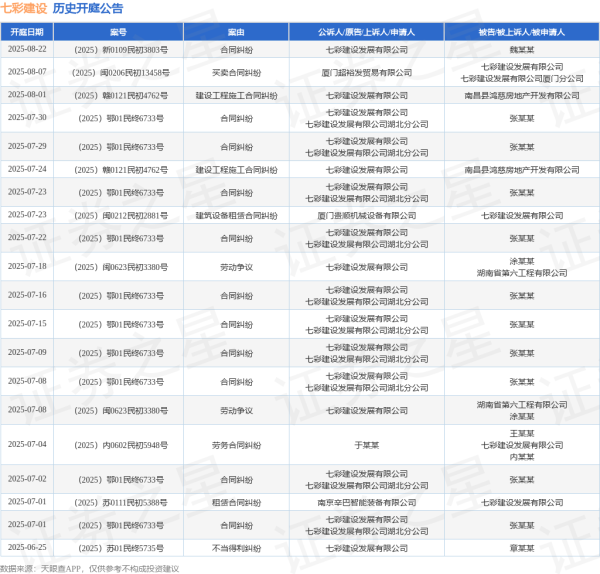Viewport: 600px width, 574px height.
Task: Click the 不当得利纠纷 cause cell
Action: 236,548
